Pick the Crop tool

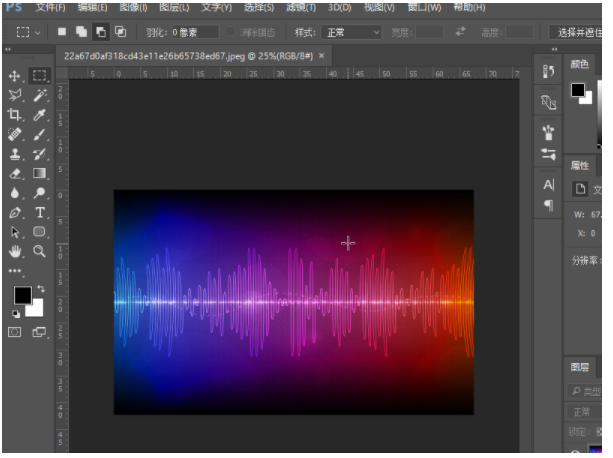(14, 115)
